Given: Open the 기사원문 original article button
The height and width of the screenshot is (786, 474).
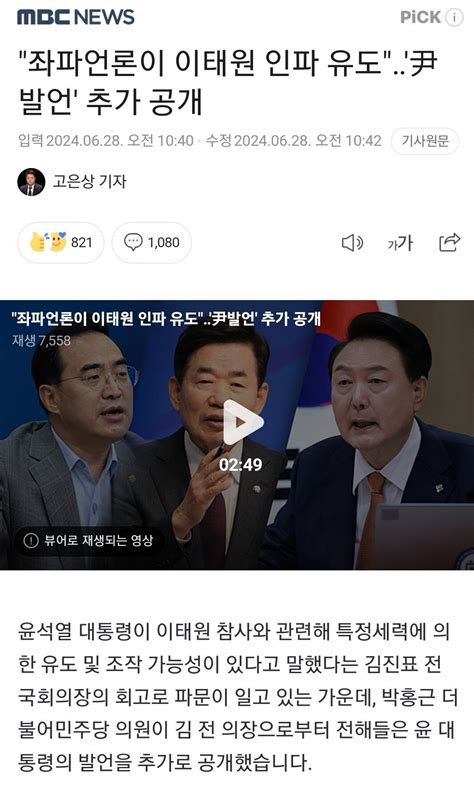Looking at the screenshot, I should pos(425,141).
